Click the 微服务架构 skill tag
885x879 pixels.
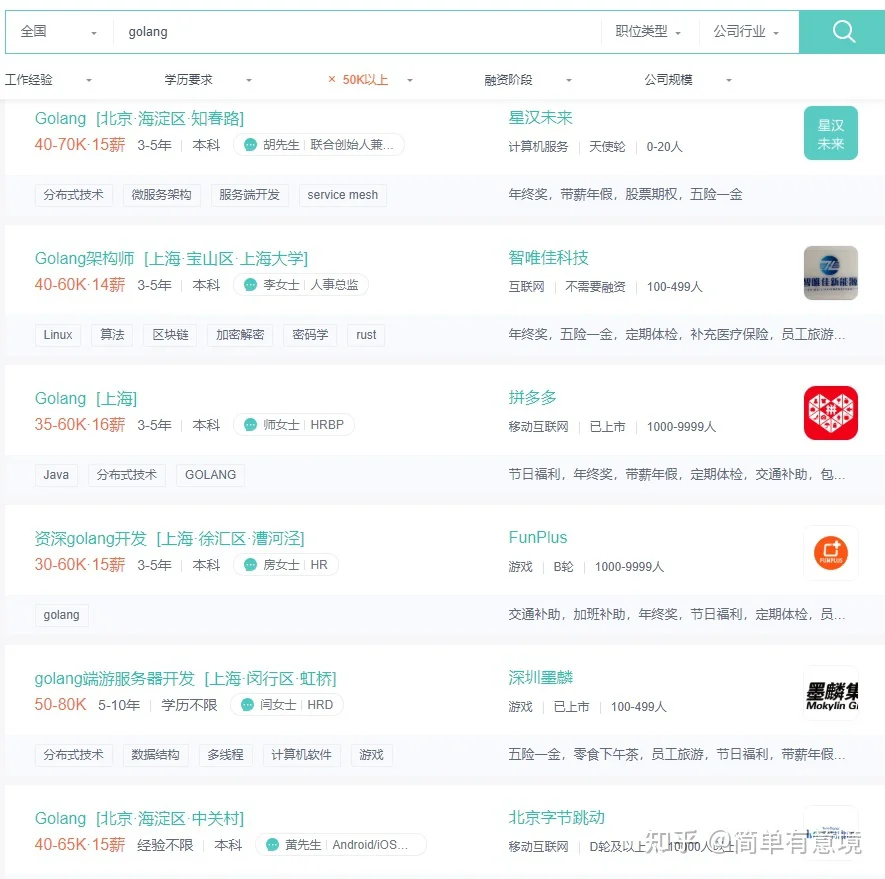tap(161, 195)
